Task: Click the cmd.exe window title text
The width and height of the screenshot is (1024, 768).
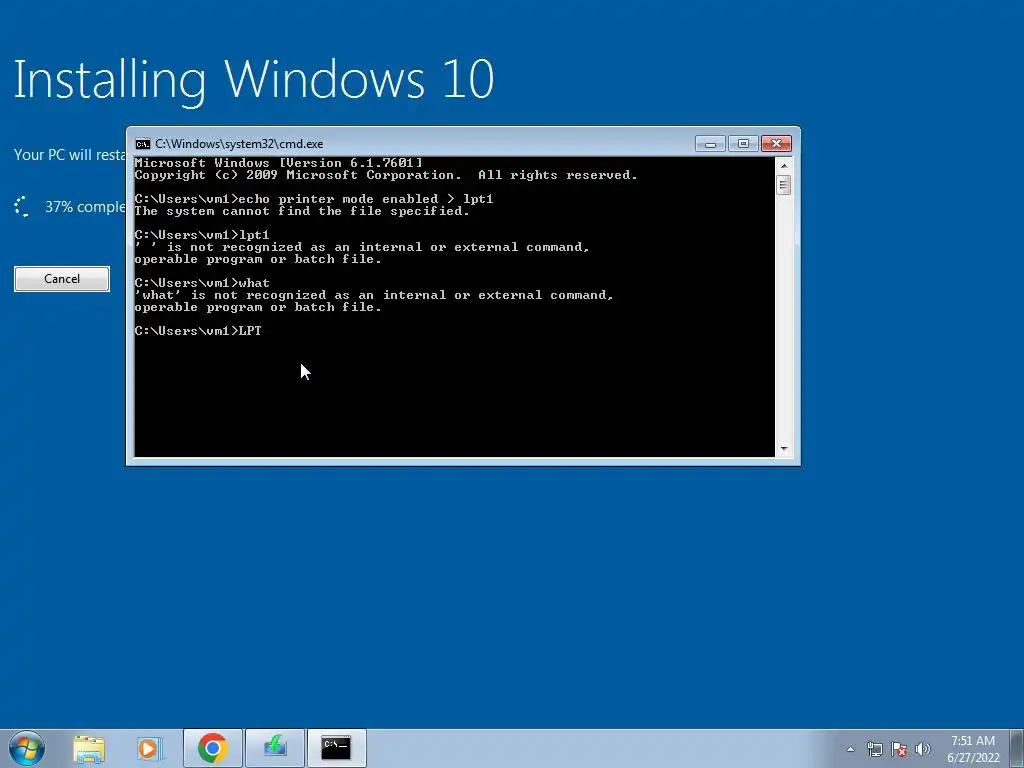Action: click(239, 144)
